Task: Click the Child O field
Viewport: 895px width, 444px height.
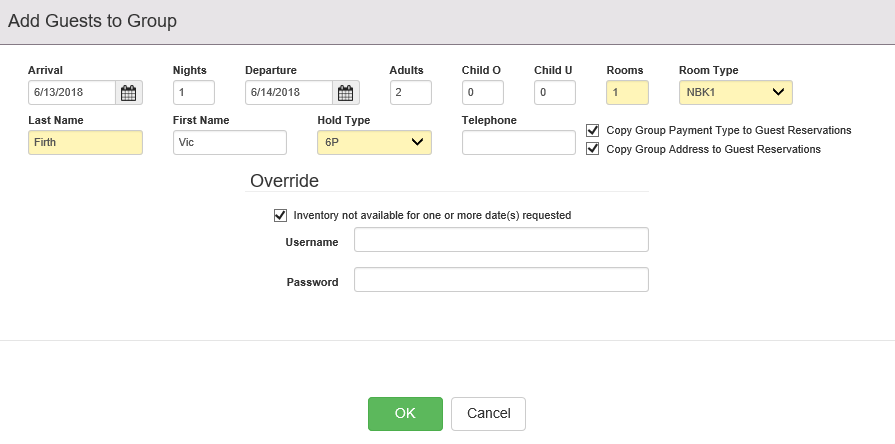Action: (482, 93)
